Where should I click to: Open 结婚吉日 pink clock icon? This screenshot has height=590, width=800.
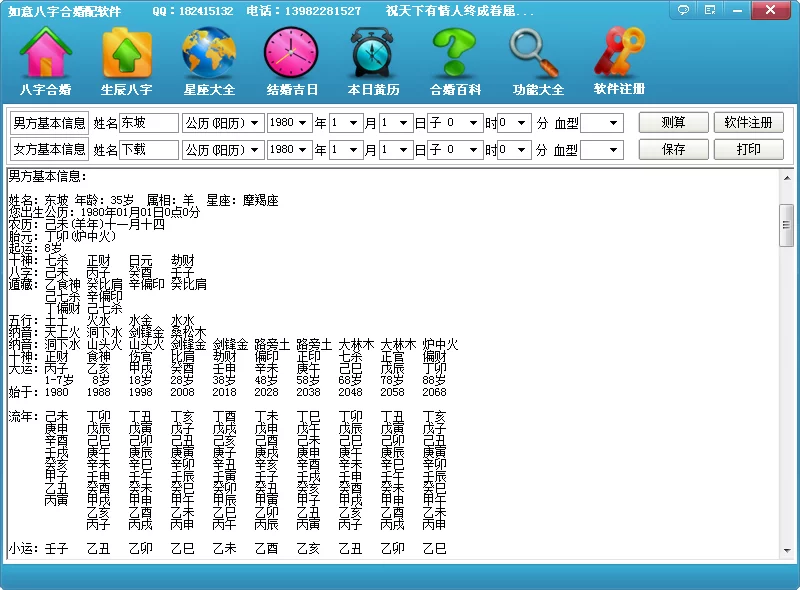click(x=291, y=55)
